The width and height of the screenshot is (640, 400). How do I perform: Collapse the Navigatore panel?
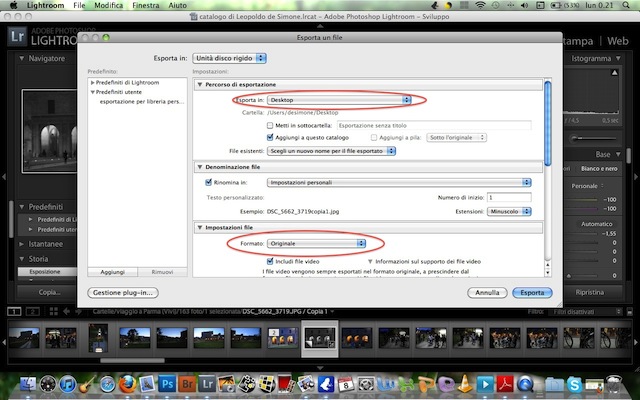22,58
